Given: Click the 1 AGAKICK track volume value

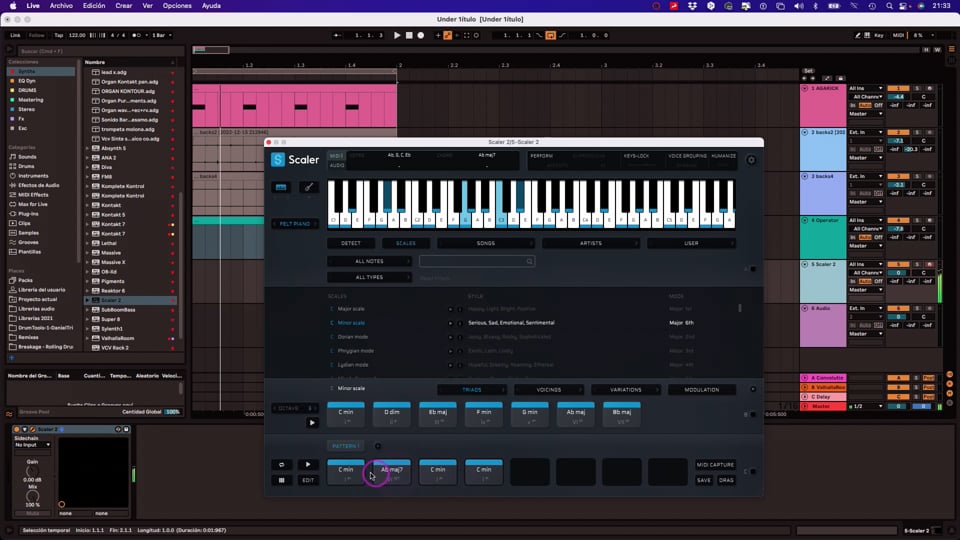Looking at the screenshot, I should pos(898,97).
